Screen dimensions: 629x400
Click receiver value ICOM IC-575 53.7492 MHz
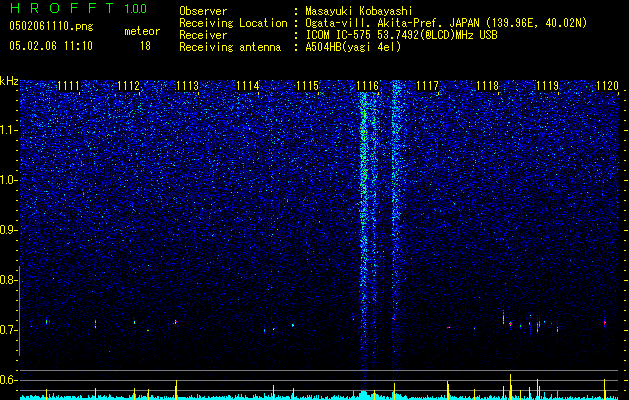click(401, 35)
